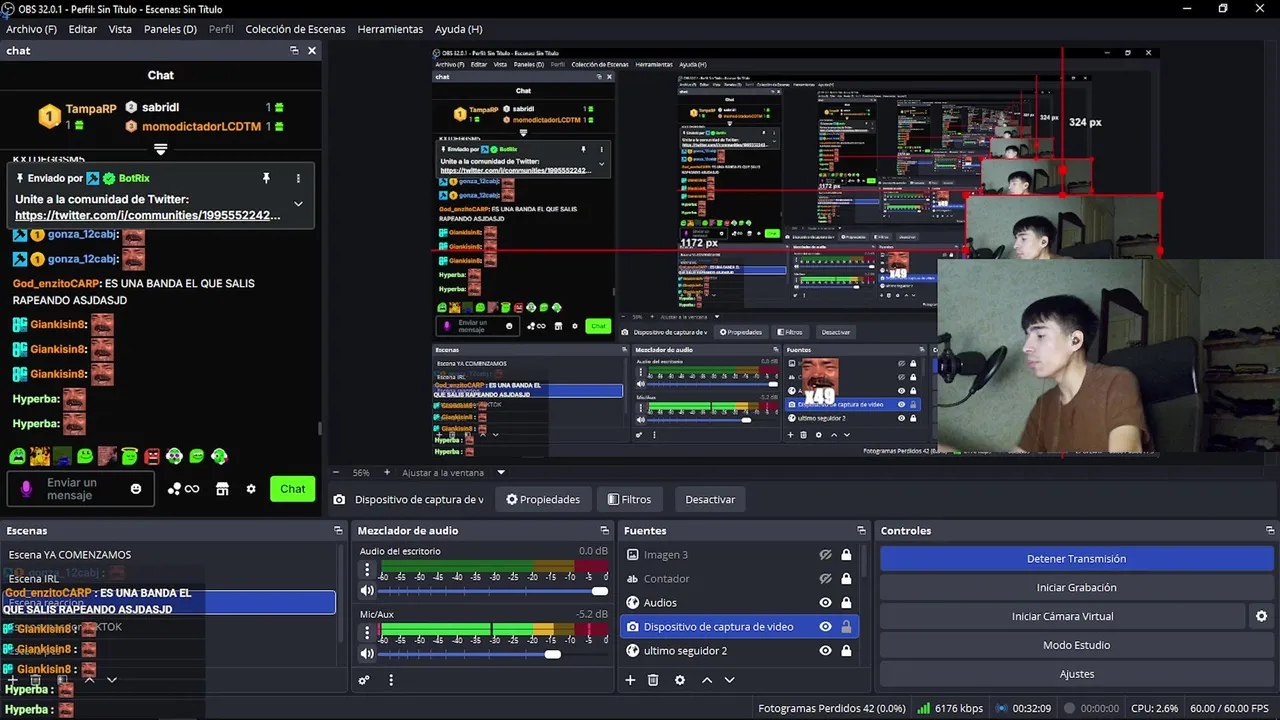The height and width of the screenshot is (720, 1280).
Task: Move scene down arrow in Escenas toolbar
Action: (x=112, y=680)
